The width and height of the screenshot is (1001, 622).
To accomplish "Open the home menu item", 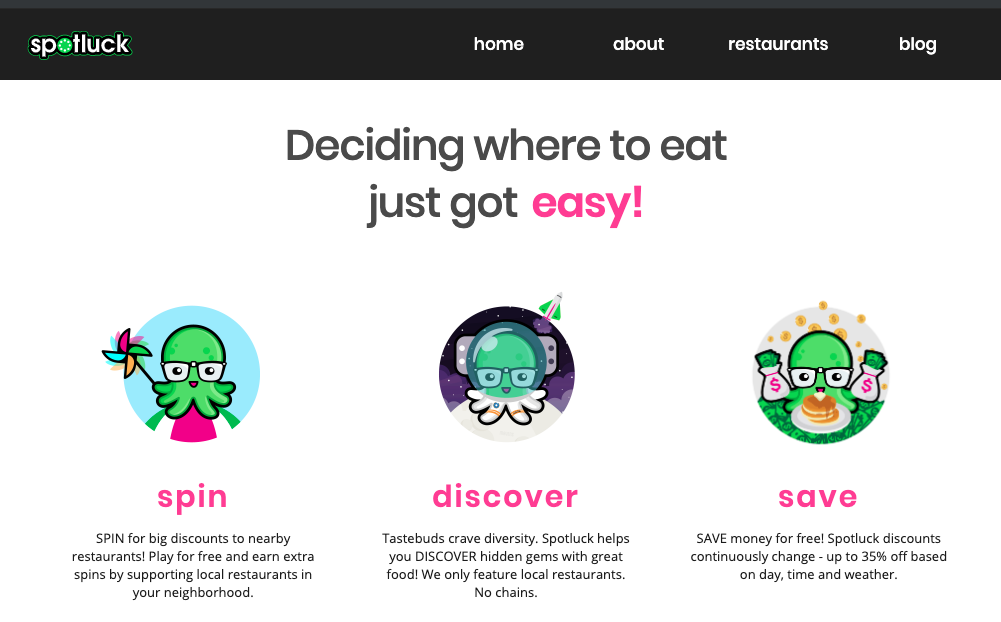I will click(x=499, y=44).
